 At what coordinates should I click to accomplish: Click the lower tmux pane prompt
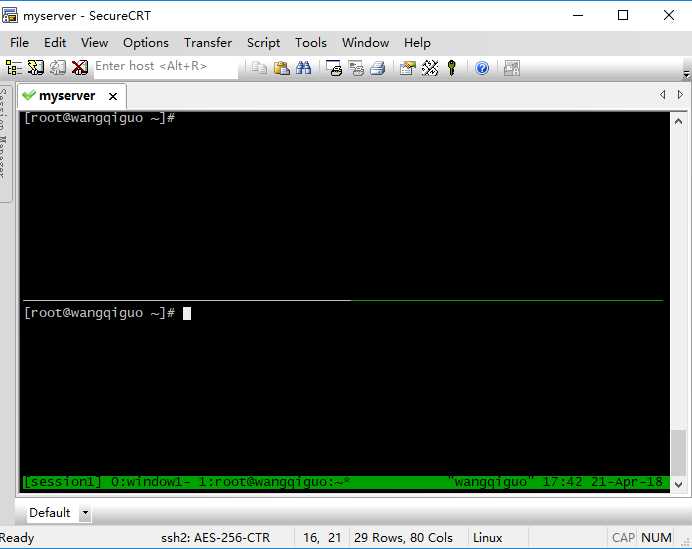pyautogui.click(x=99, y=313)
